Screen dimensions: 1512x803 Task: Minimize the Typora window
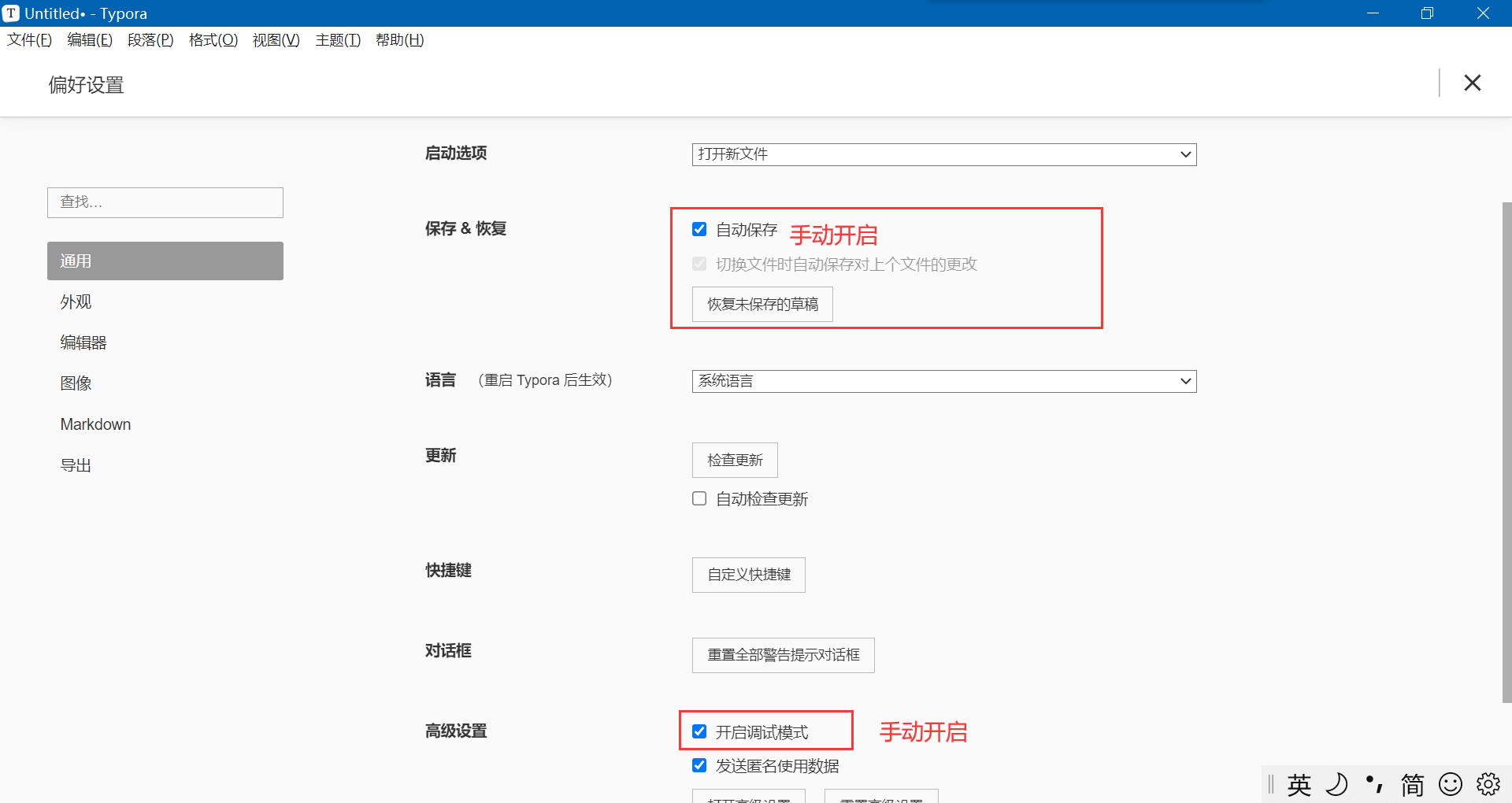(x=1373, y=13)
